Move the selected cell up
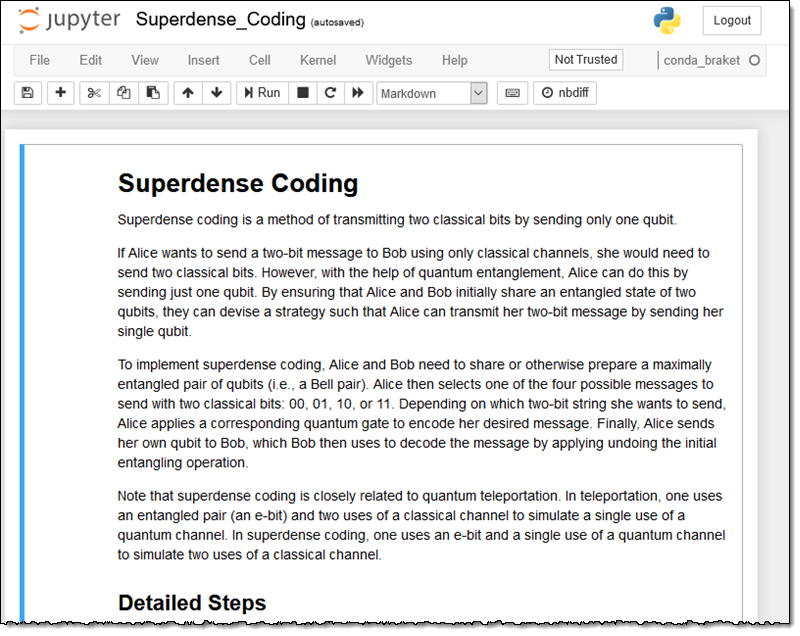This screenshot has width=800, height=636. [x=188, y=93]
